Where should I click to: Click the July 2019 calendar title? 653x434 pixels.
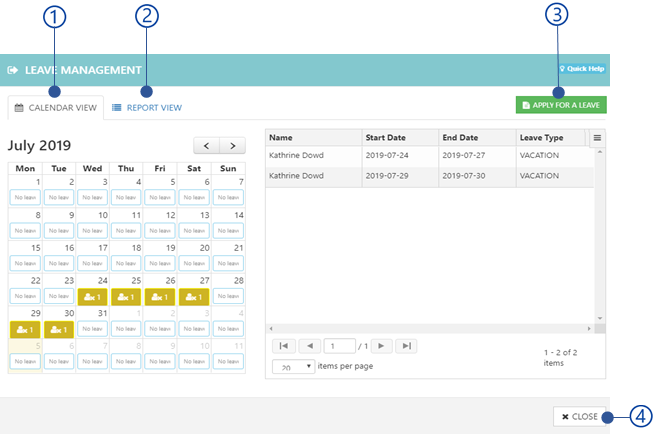[40, 146]
